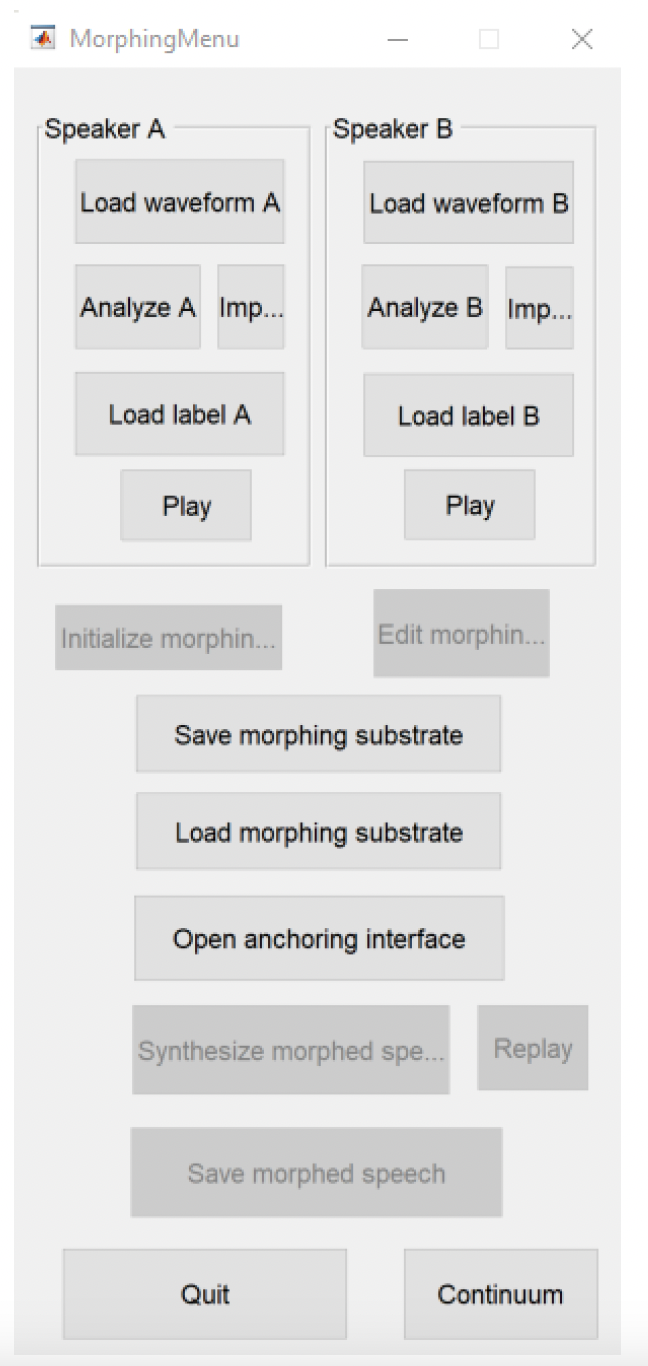Load waveform B for Speaker B

click(468, 203)
